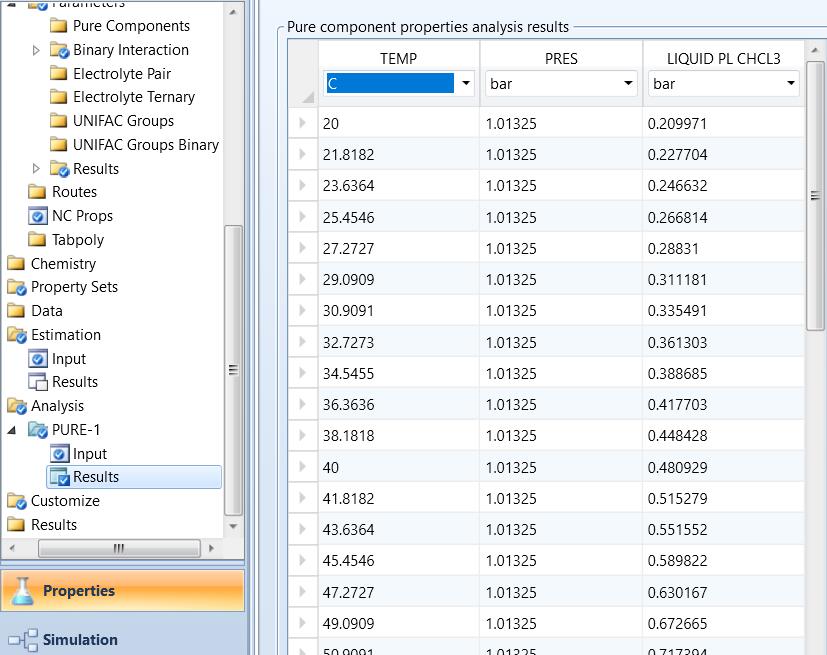Screen dimensions: 827x655
Task: Open the TEMP units dropdown
Action: click(x=465, y=84)
